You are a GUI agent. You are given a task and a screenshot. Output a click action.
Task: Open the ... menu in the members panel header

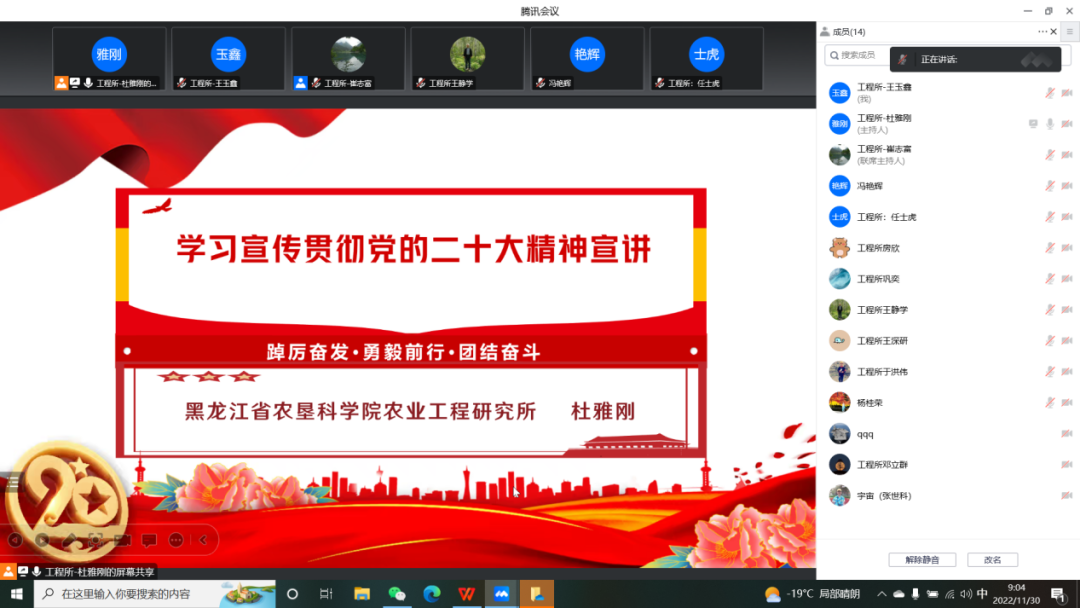1040,31
